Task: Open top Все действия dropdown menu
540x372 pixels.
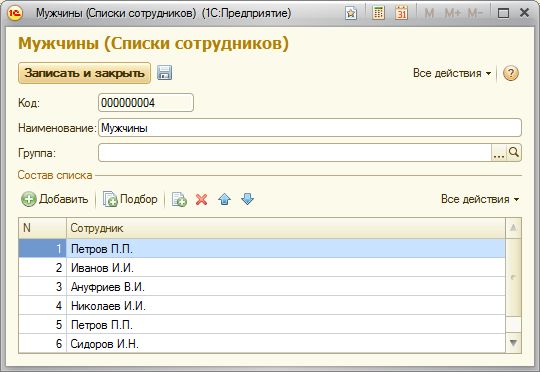Action: click(452, 73)
